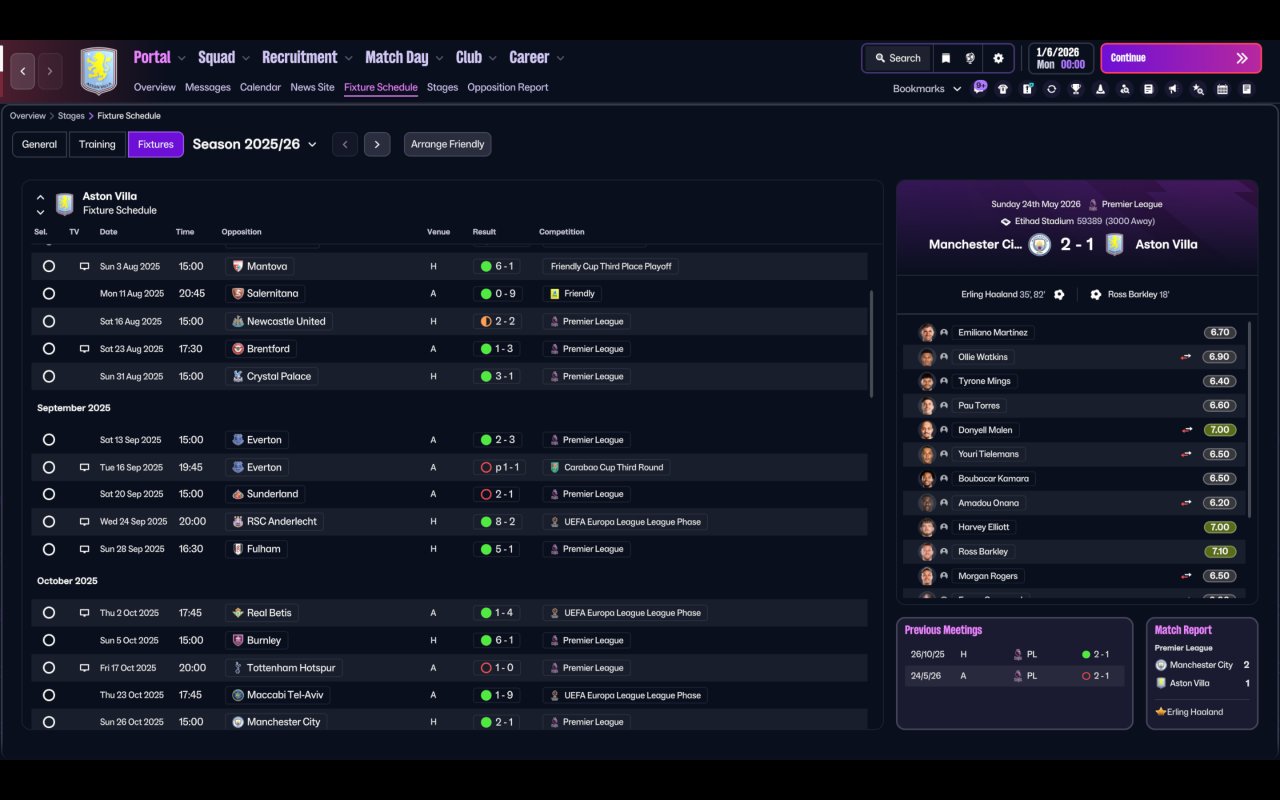Screen dimensions: 1280x800
Task: Click the star search icon in bookmarks bar
Action: coord(1198,89)
